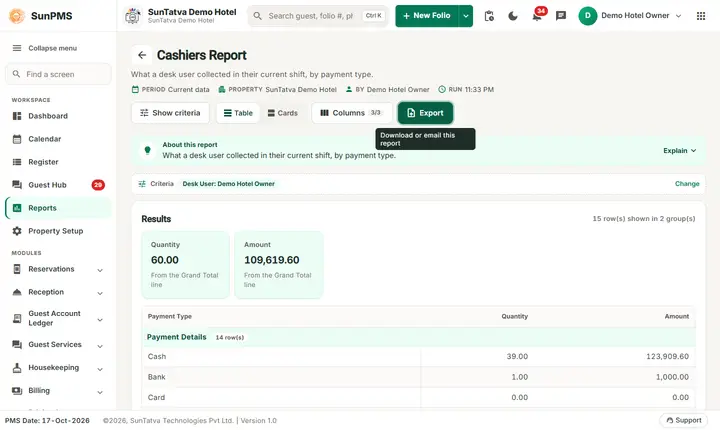Go back using the arrow beside Cashiers Report

tap(142, 55)
